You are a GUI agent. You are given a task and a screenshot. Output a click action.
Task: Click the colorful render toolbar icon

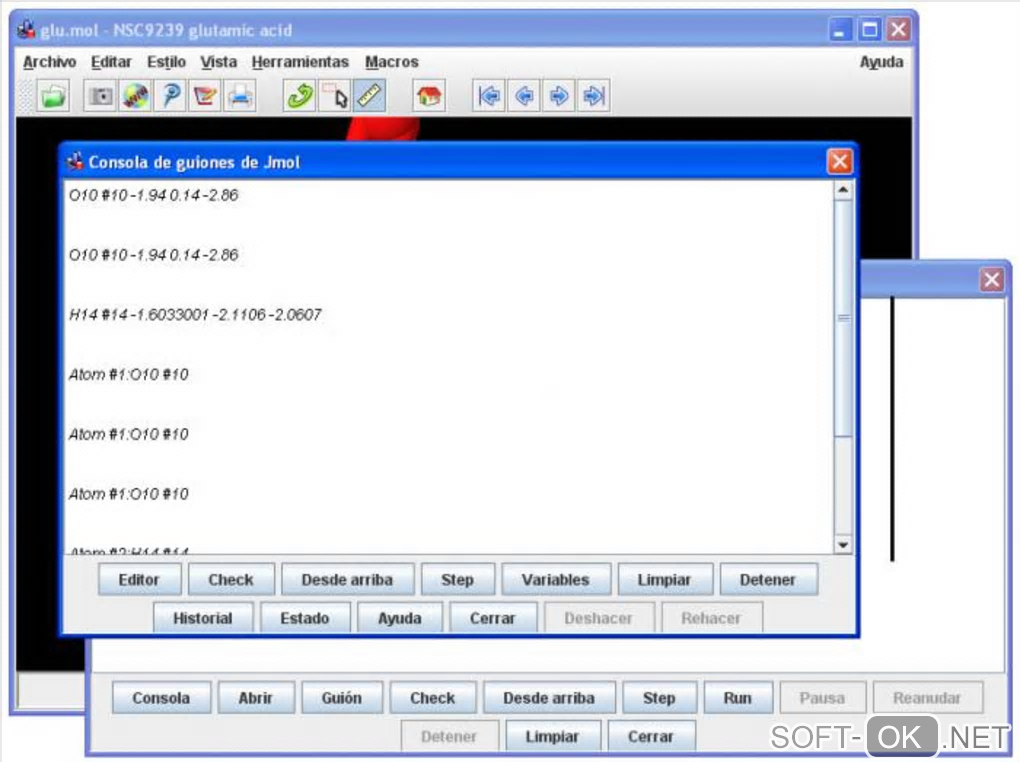click(x=135, y=96)
